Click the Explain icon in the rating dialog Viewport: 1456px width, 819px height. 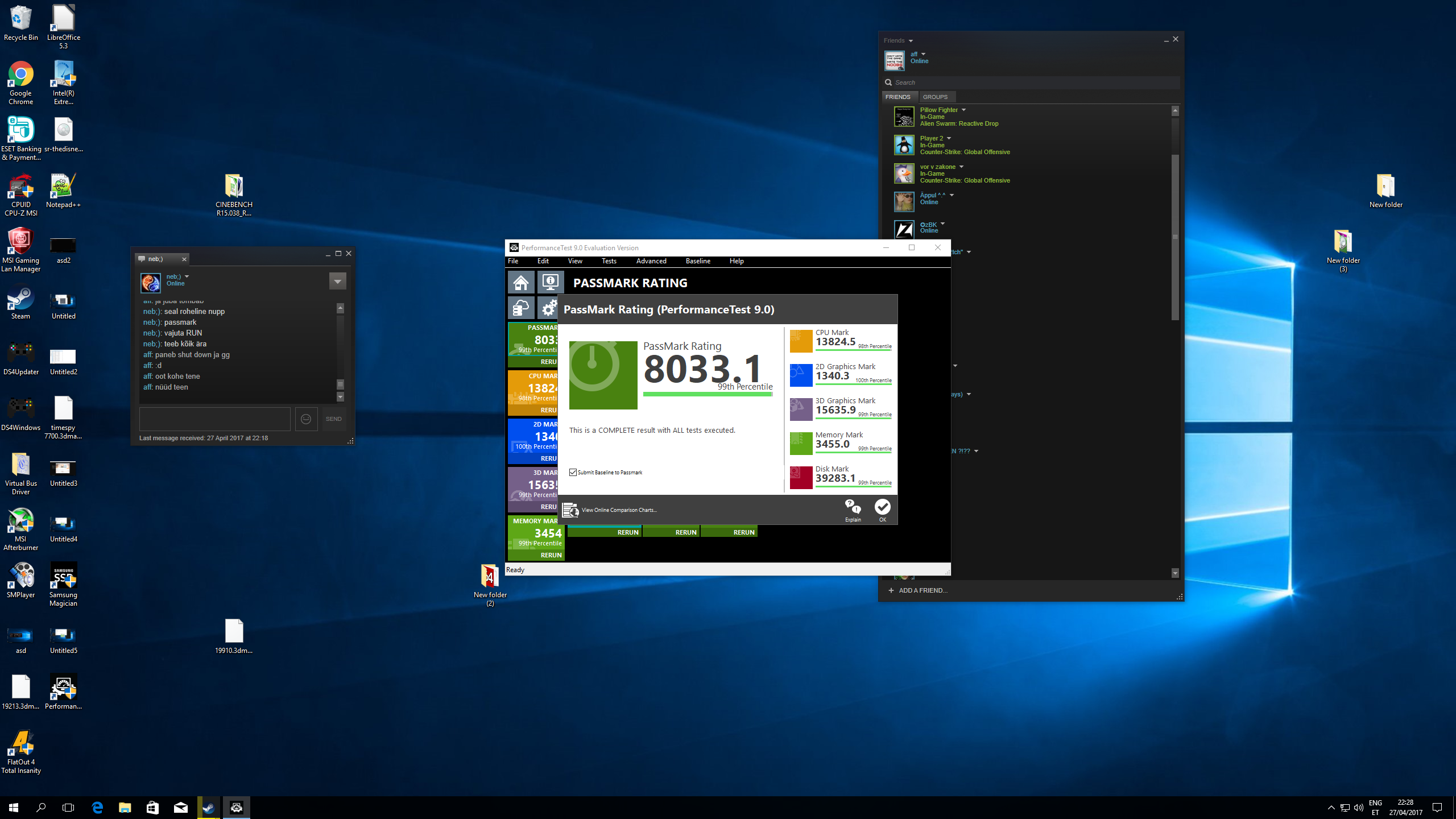[x=853, y=510]
